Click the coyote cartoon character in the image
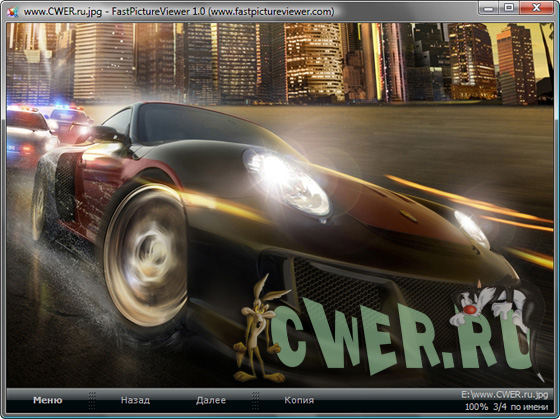This screenshot has height=419, width=560. pyautogui.click(x=258, y=329)
